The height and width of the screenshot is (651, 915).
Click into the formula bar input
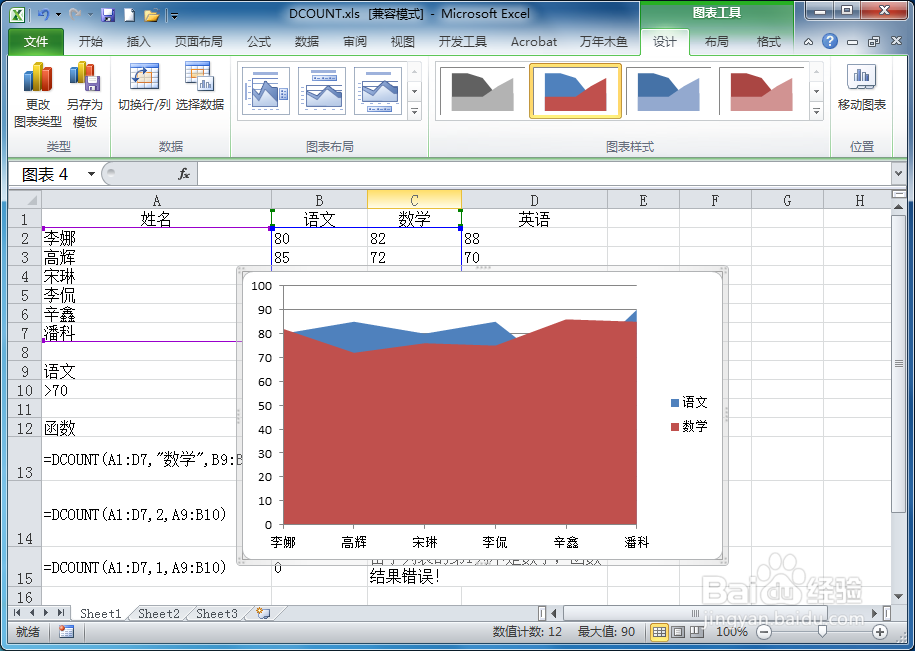click(x=544, y=174)
